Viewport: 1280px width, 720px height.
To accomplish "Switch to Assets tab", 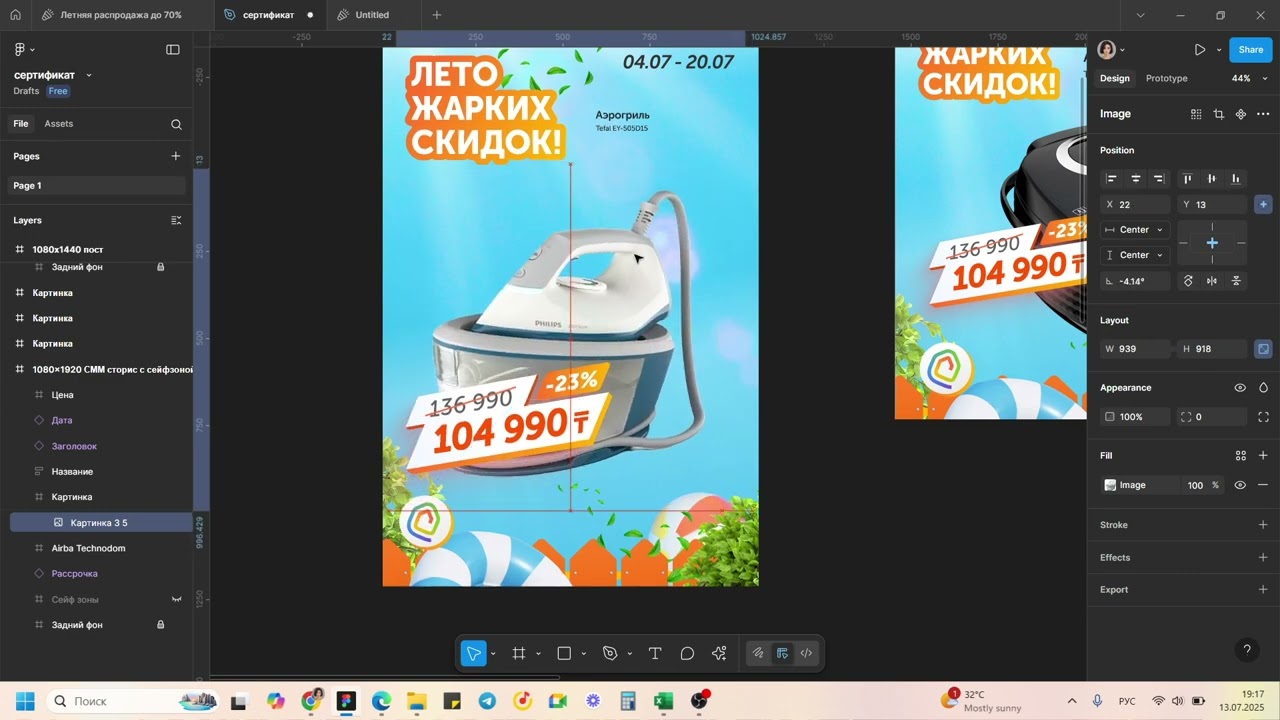I will 58,124.
